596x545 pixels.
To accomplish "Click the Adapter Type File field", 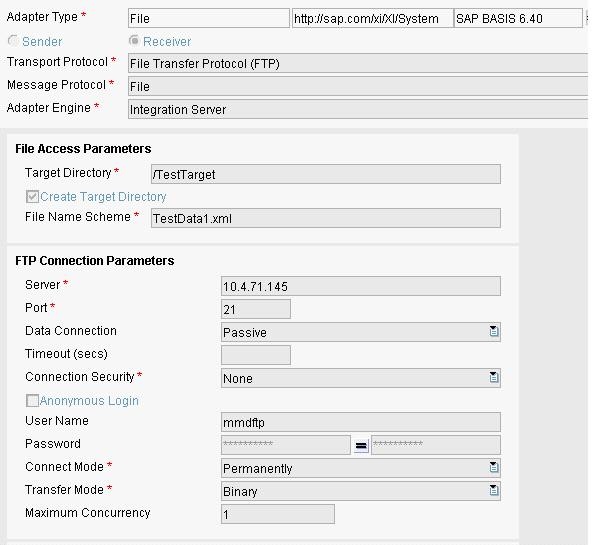I will coord(209,18).
